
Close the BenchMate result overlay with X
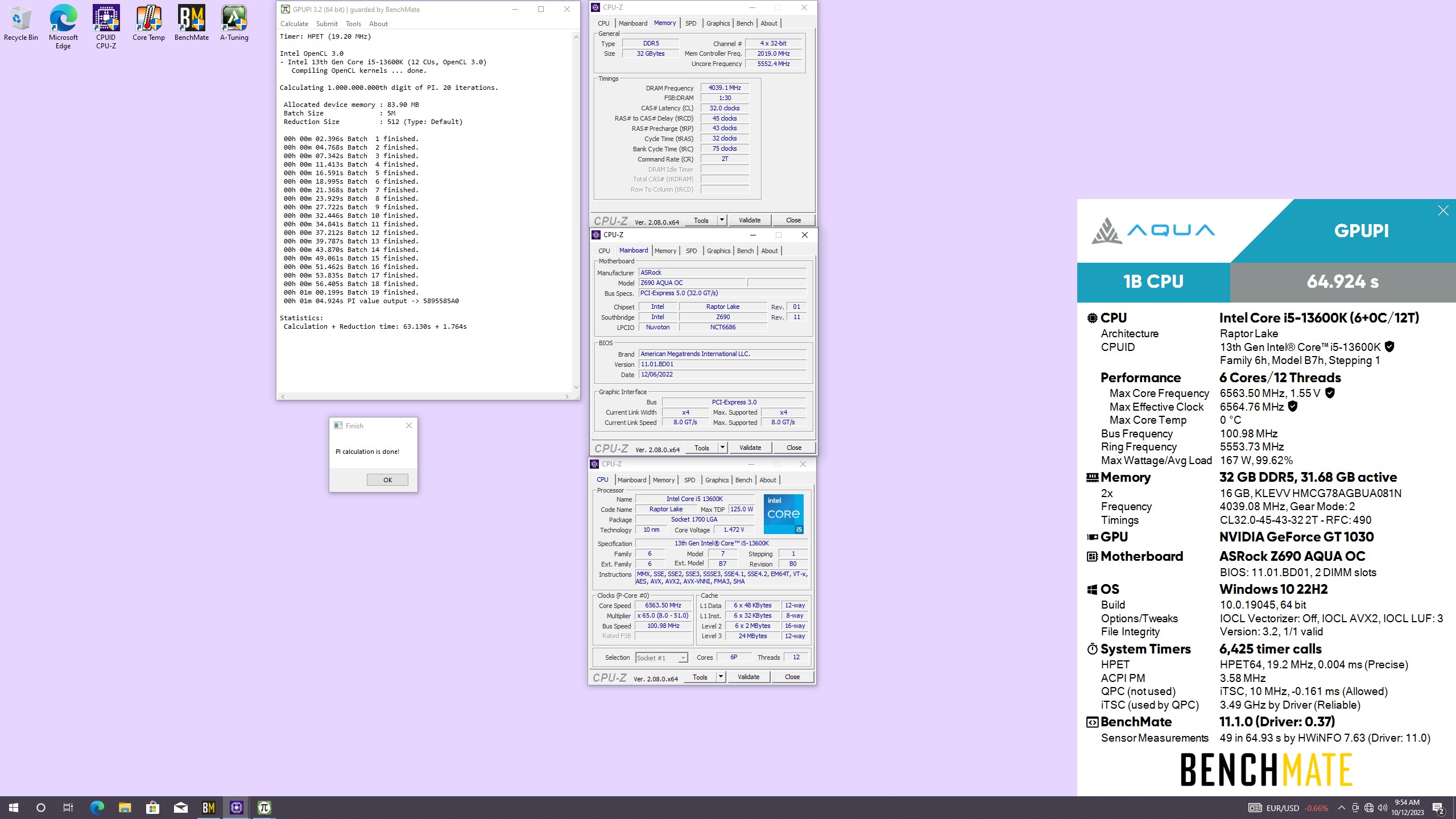tap(1443, 210)
